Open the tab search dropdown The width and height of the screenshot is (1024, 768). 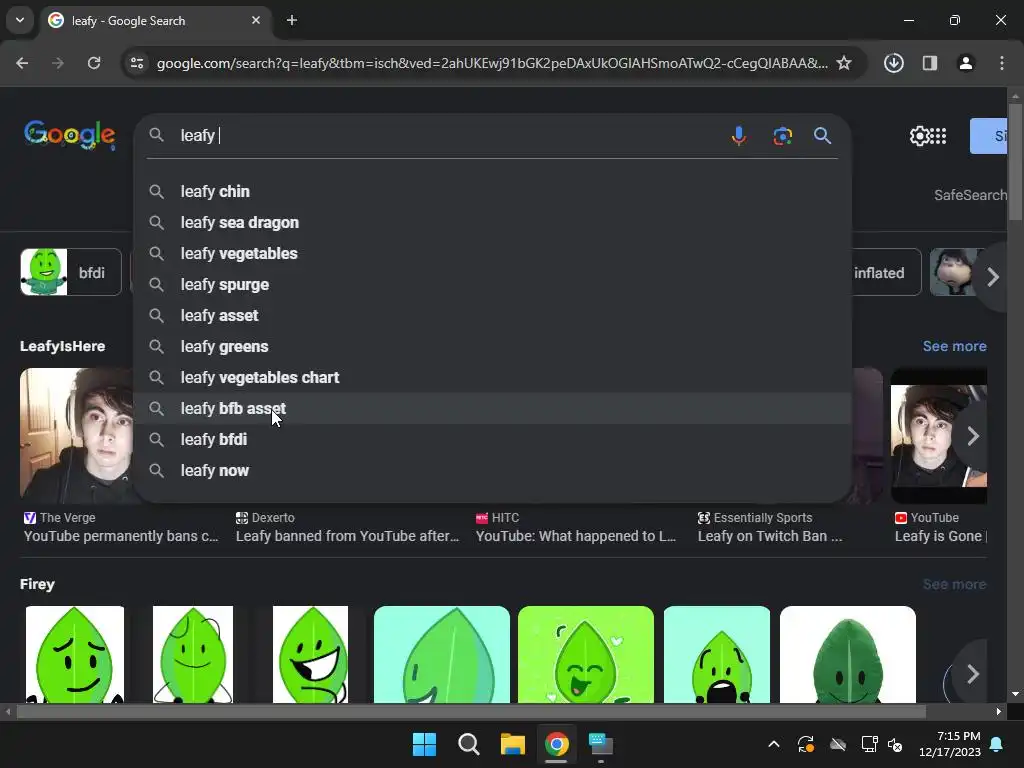point(20,20)
